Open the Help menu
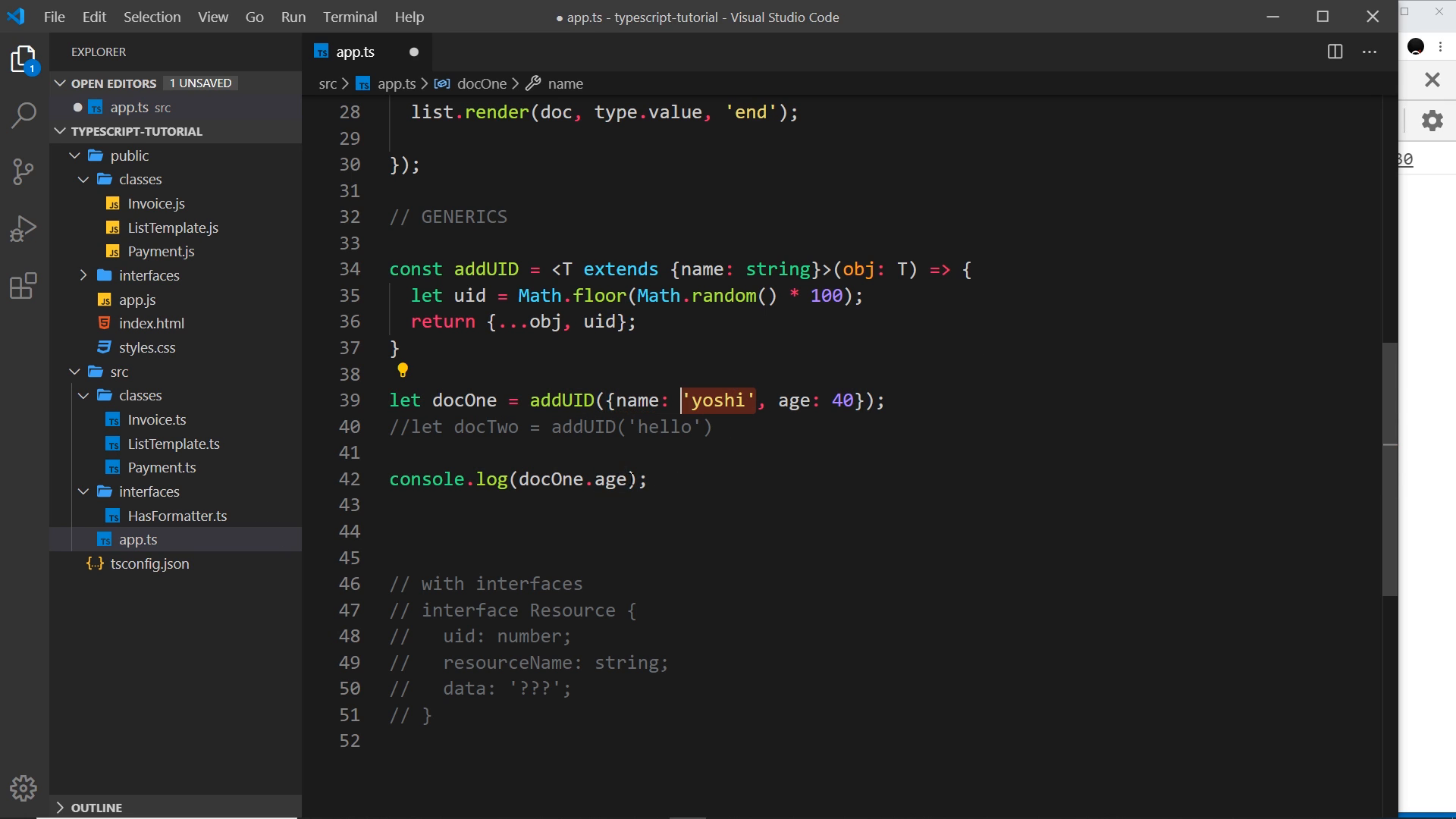The width and height of the screenshot is (1456, 819). [x=409, y=17]
